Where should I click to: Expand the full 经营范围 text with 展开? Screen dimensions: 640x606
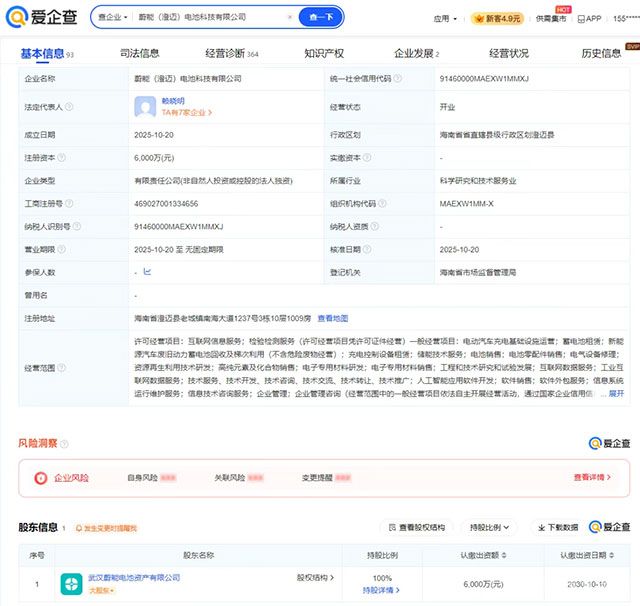pos(616,394)
